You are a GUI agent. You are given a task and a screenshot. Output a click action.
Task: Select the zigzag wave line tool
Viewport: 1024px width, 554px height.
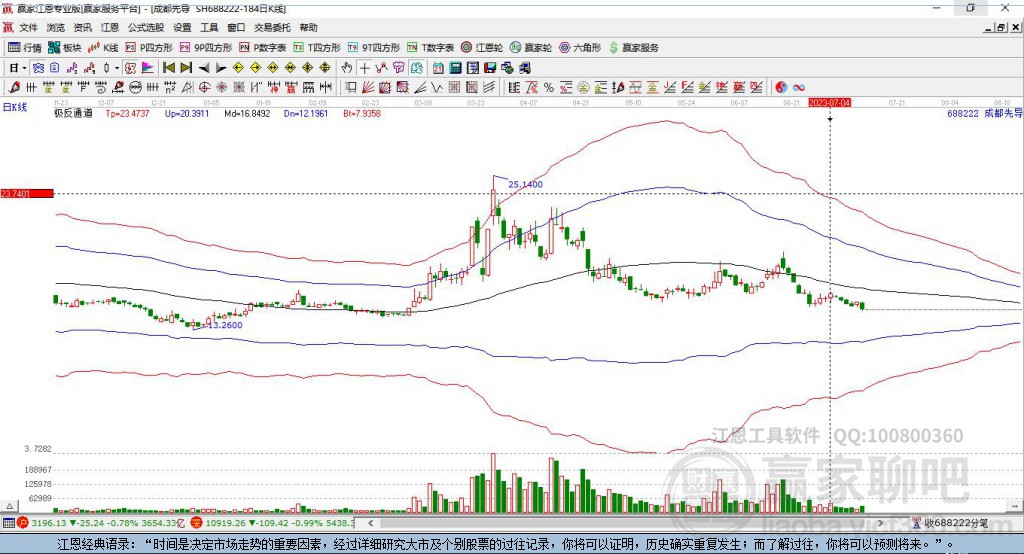[x=436, y=87]
